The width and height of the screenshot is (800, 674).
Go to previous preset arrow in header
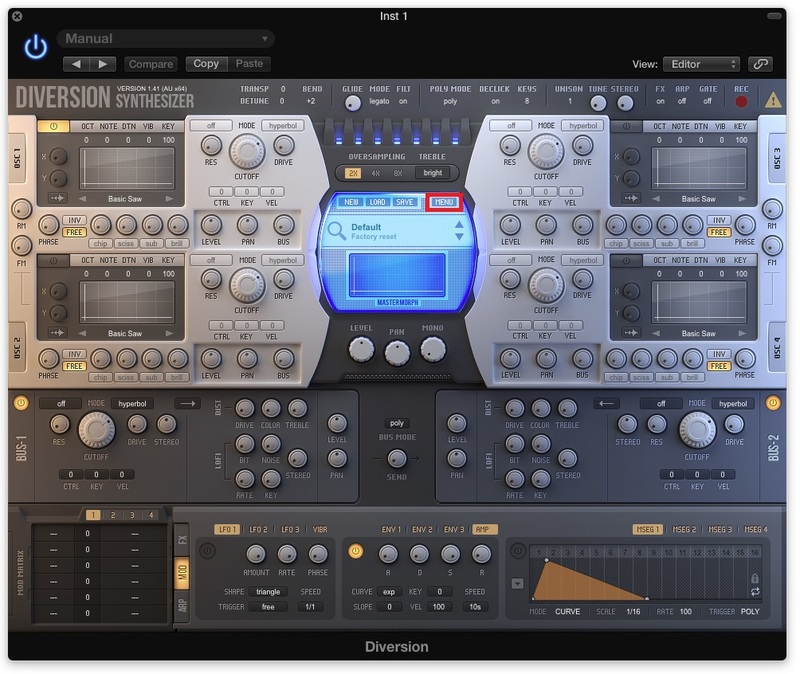pos(76,64)
